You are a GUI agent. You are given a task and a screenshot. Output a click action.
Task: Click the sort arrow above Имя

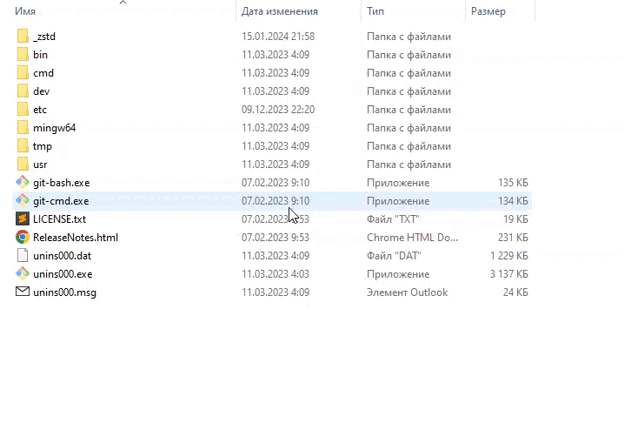123,2
